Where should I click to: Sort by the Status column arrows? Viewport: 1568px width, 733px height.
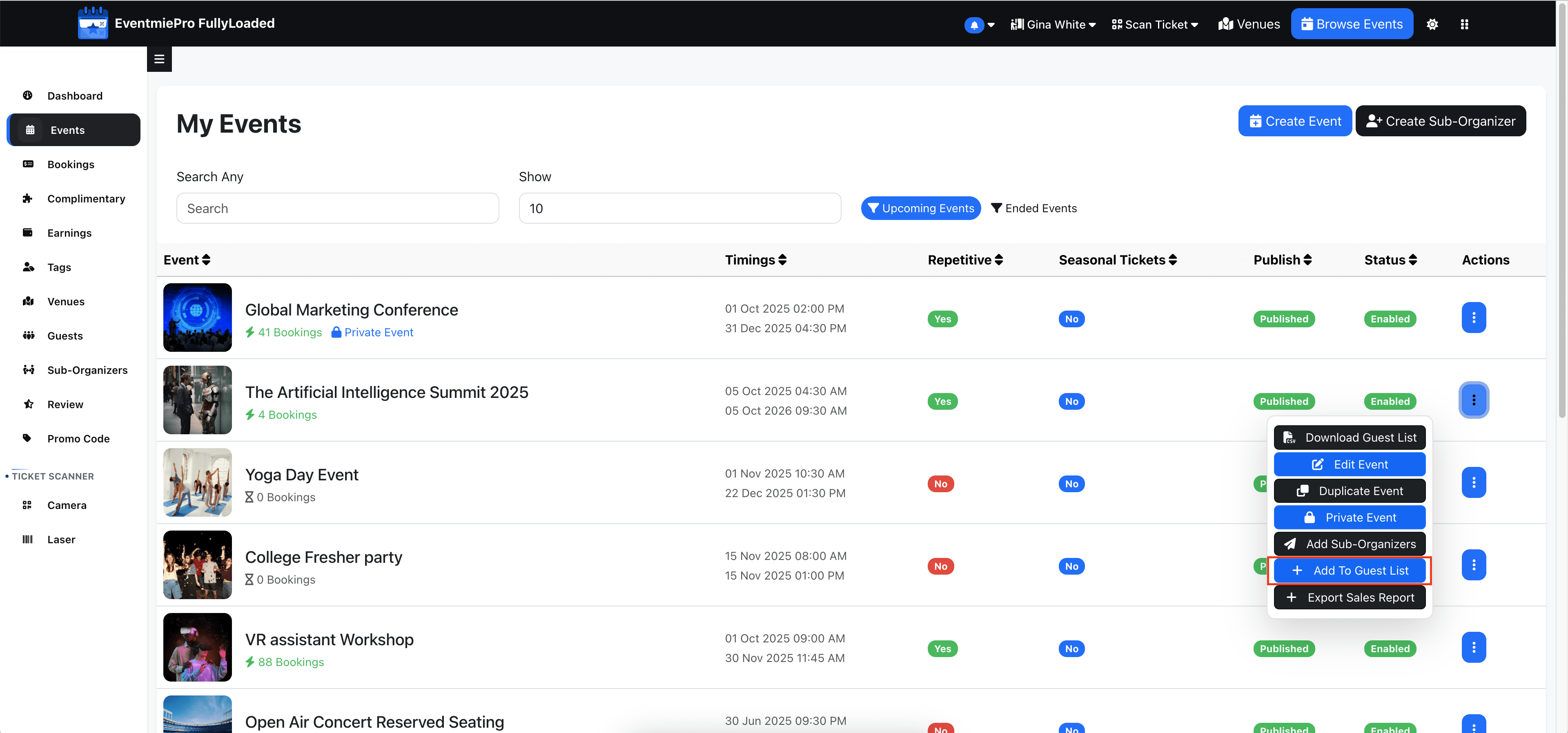click(1412, 260)
